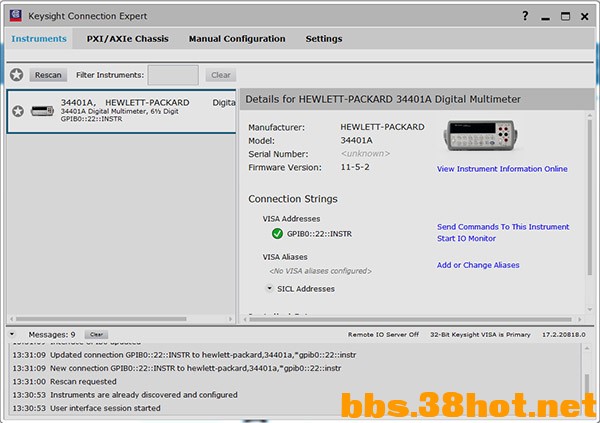Close the Keysight Connection Expert window
The image size is (600, 423).
[x=584, y=16]
